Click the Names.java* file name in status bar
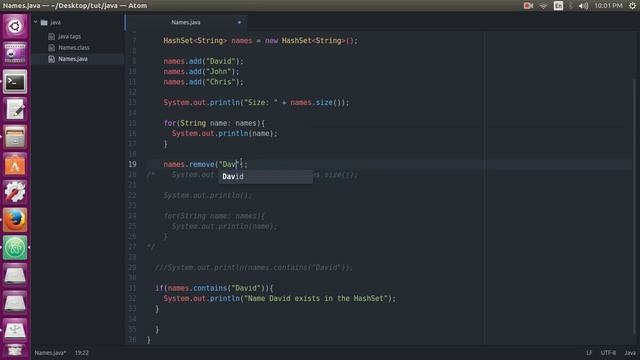This screenshot has width=640, height=360. point(50,353)
